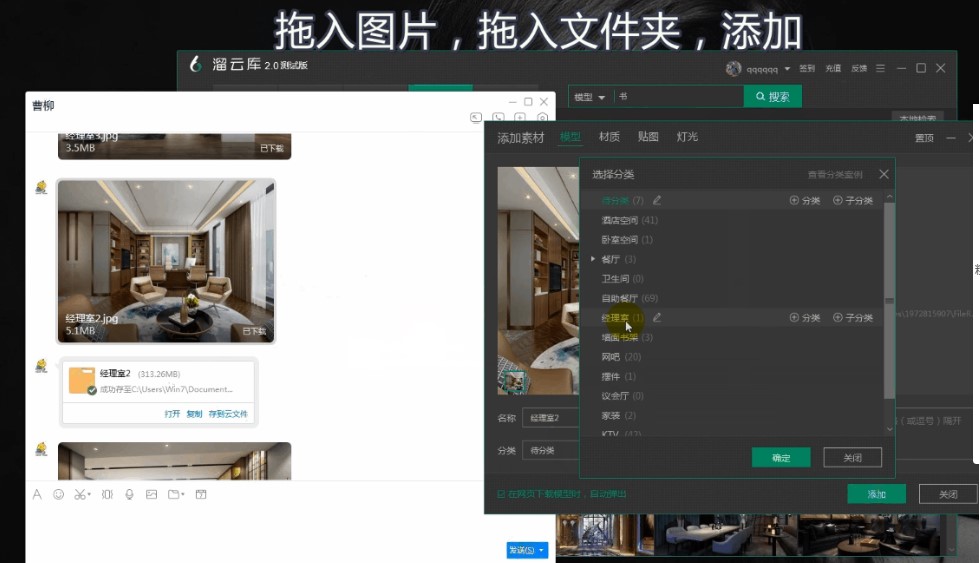The image size is (980, 563).
Task: Click the send picture icon in chat
Action: point(151,494)
